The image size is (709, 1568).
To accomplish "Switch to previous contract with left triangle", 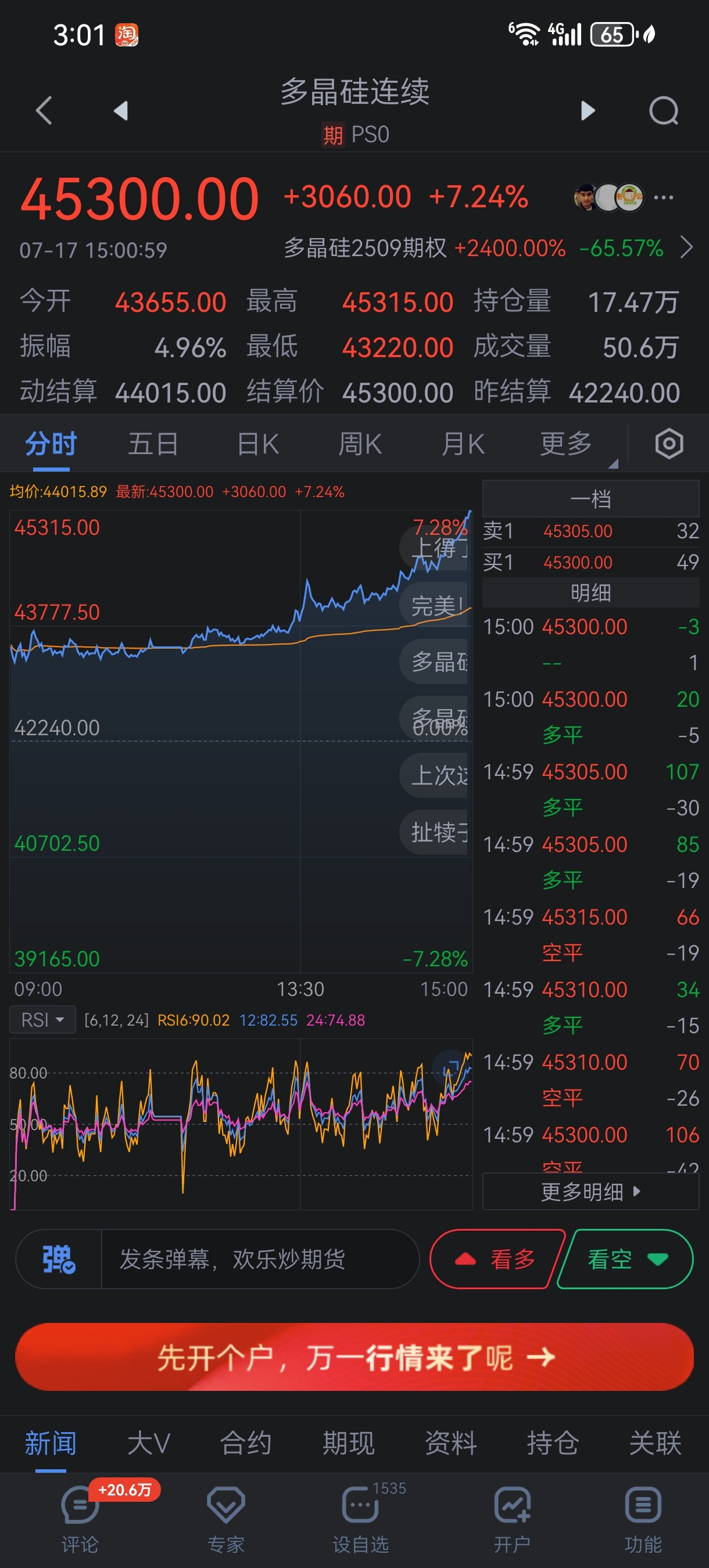I will [x=121, y=110].
